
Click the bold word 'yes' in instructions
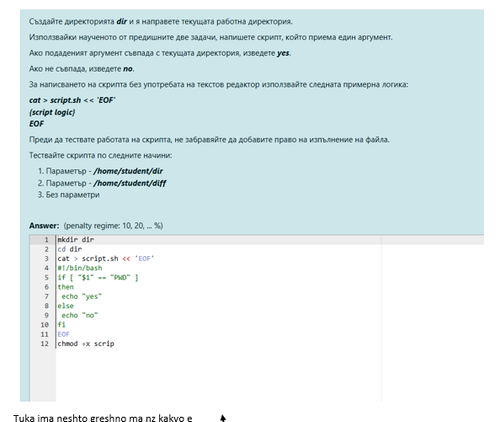283,53
